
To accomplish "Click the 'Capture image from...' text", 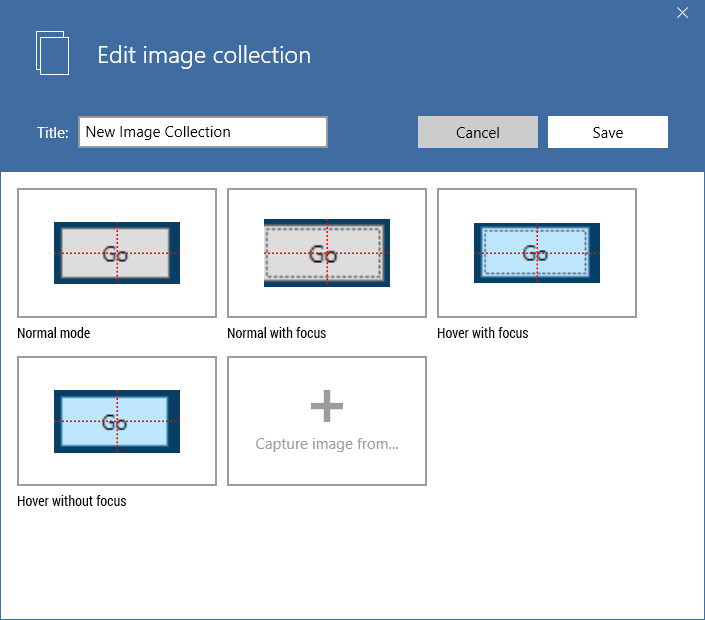I will point(327,444).
